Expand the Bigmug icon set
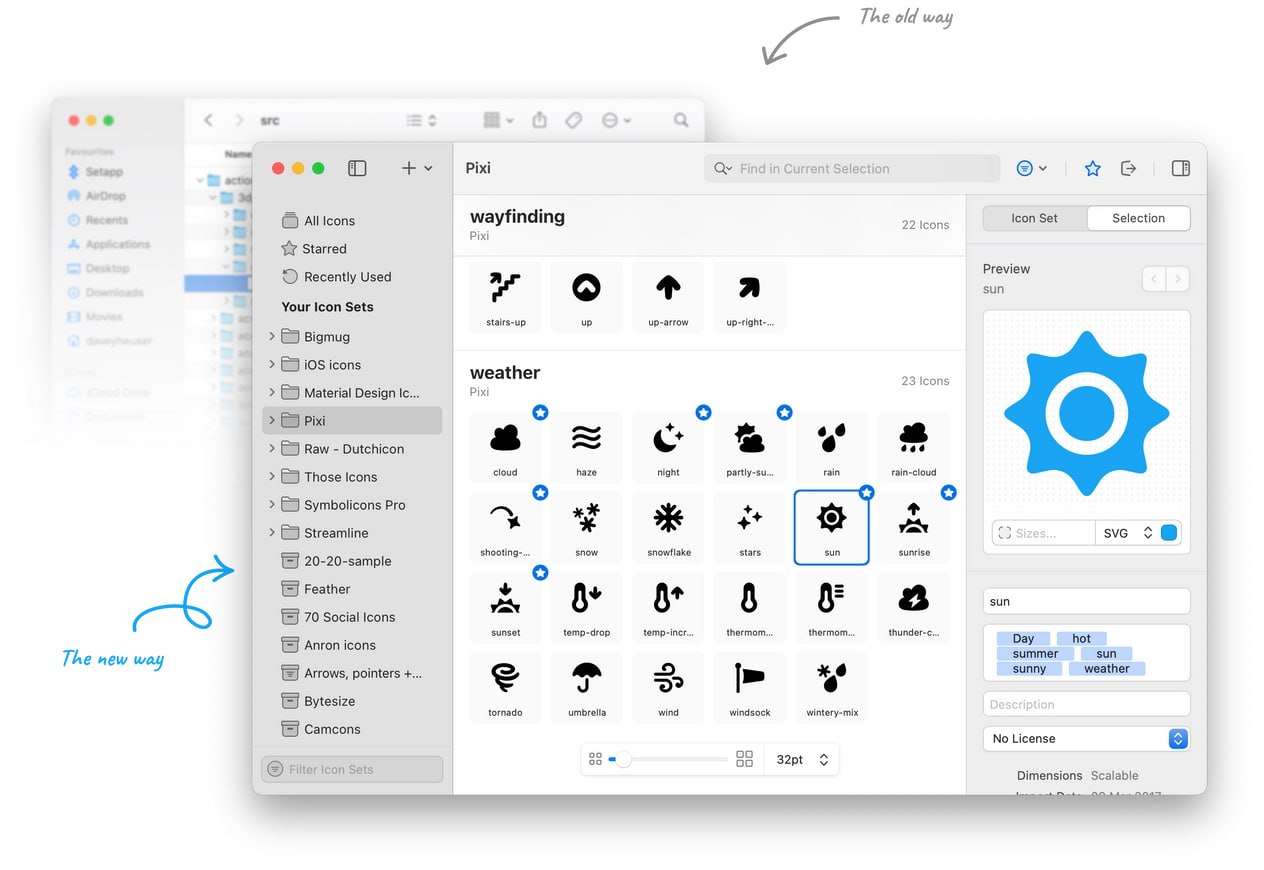Image resolution: width=1264 pixels, height=870 pixels. click(x=272, y=336)
